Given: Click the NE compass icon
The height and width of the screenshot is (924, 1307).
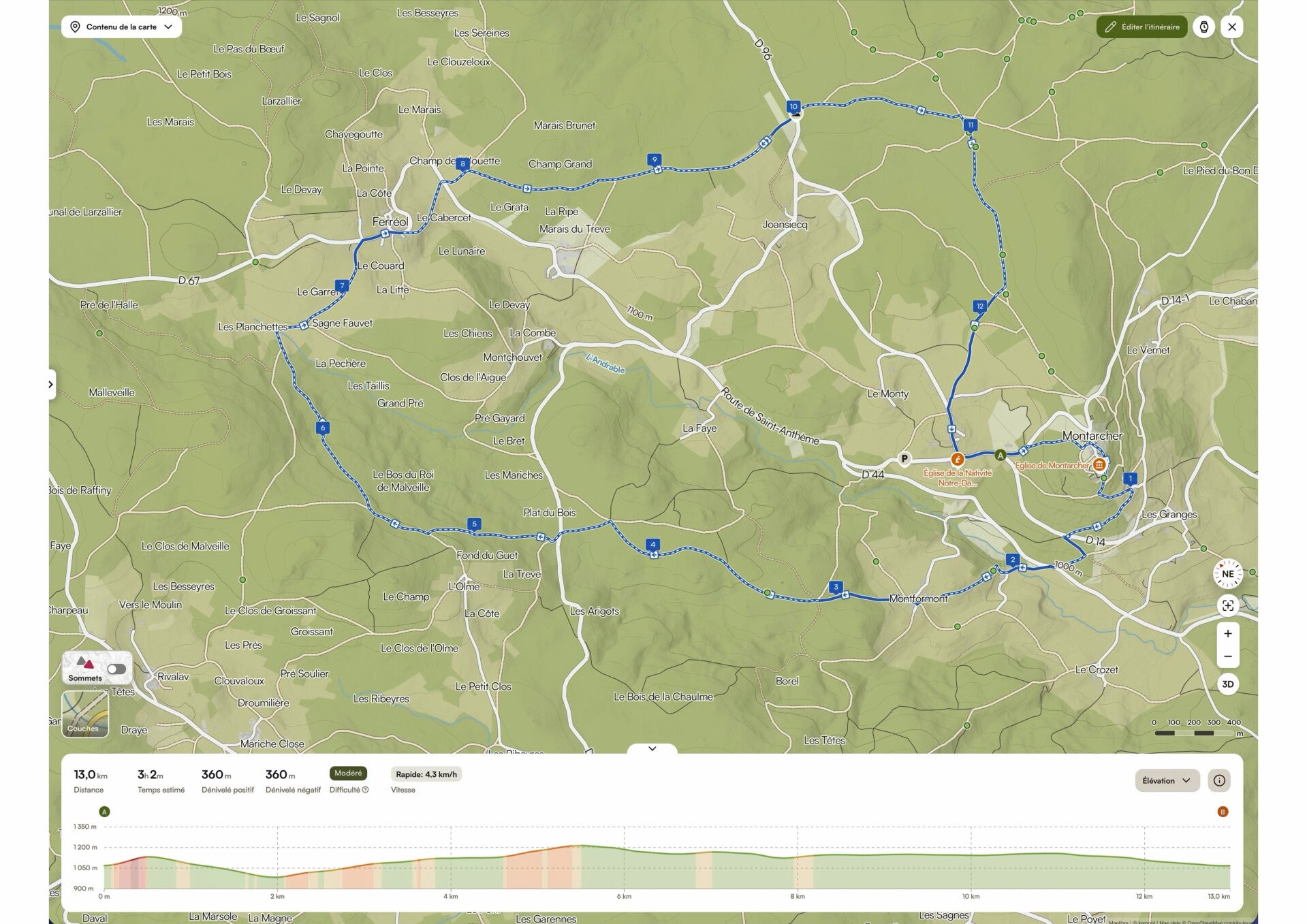Looking at the screenshot, I should tap(1227, 573).
